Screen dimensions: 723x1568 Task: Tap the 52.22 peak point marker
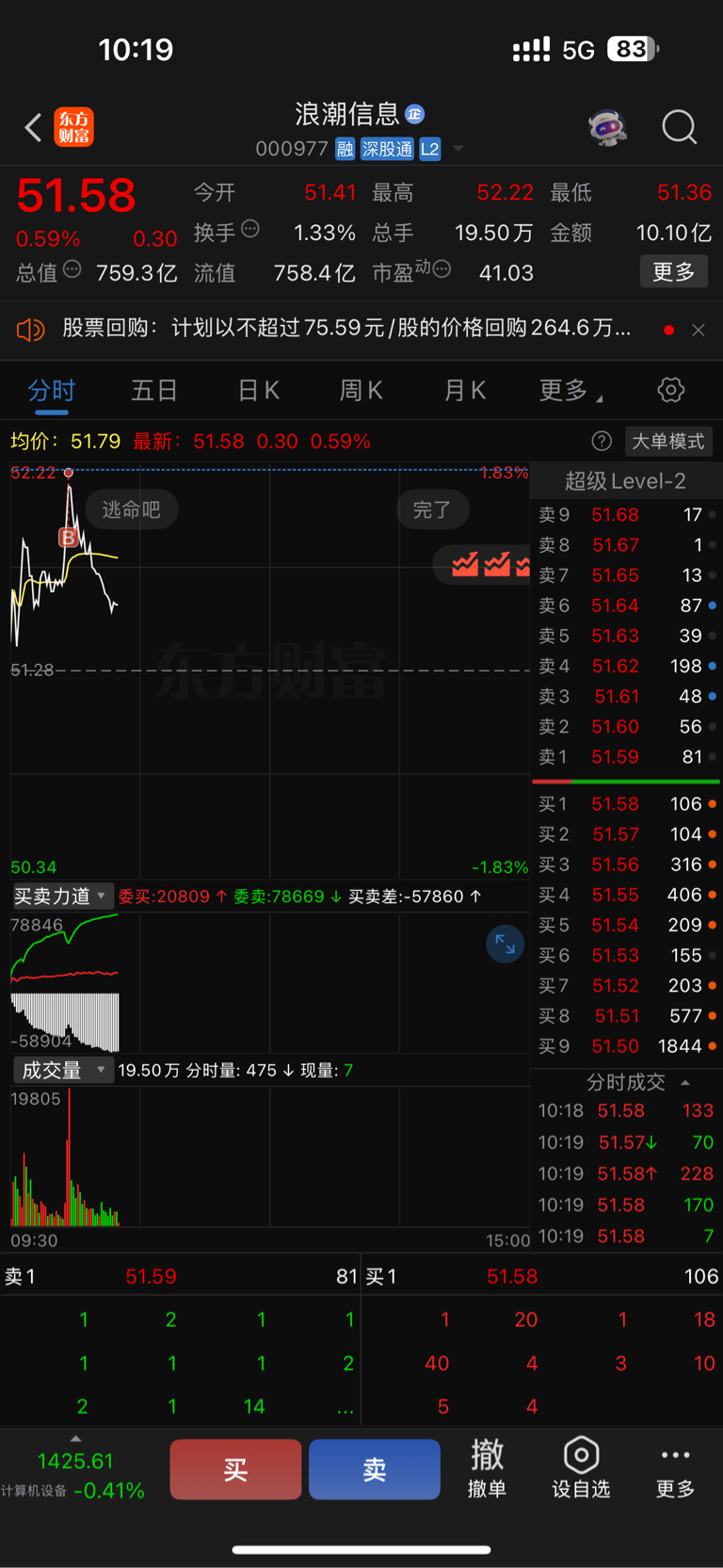click(x=68, y=472)
